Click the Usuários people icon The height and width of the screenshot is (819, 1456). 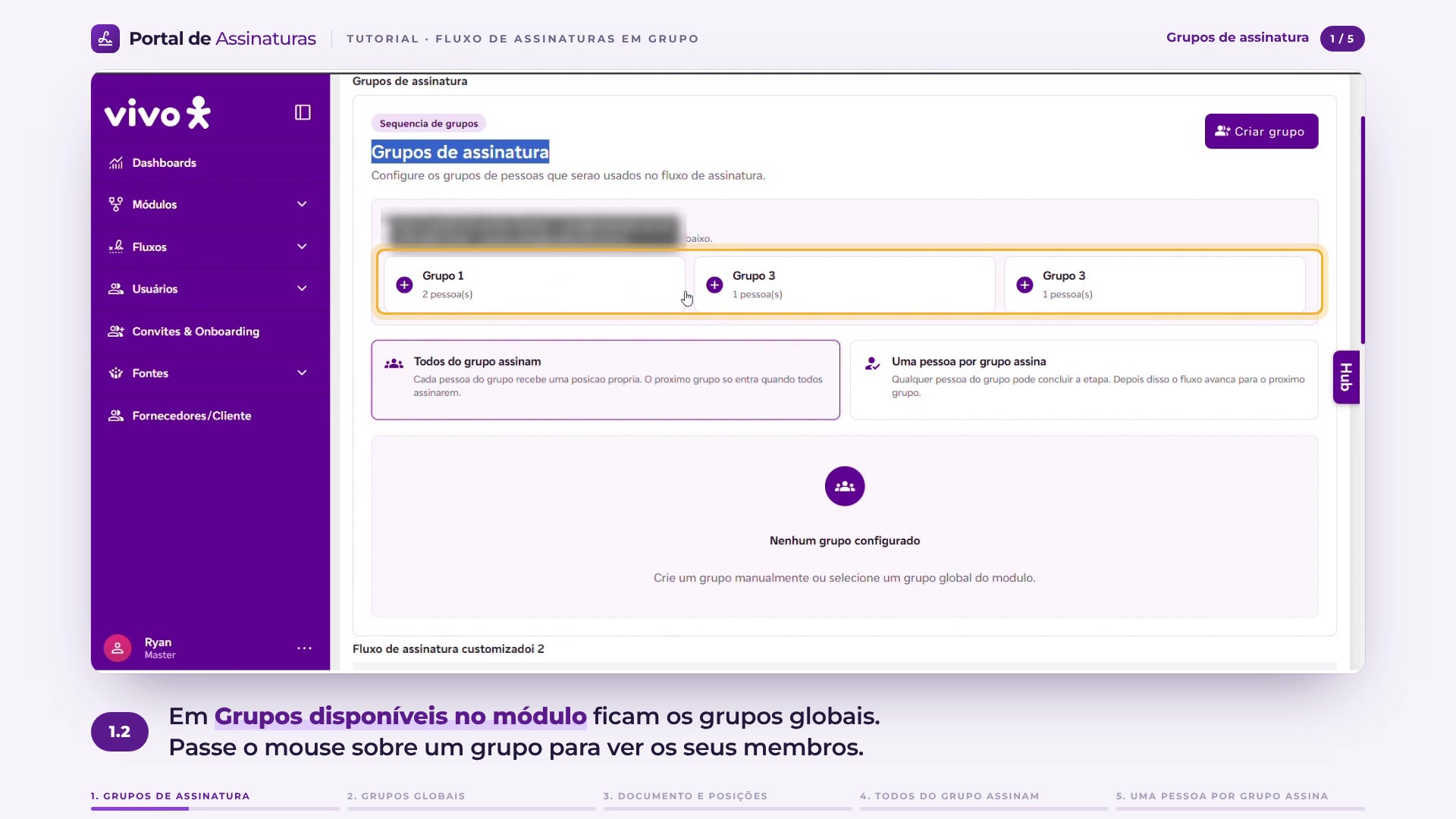tap(116, 289)
